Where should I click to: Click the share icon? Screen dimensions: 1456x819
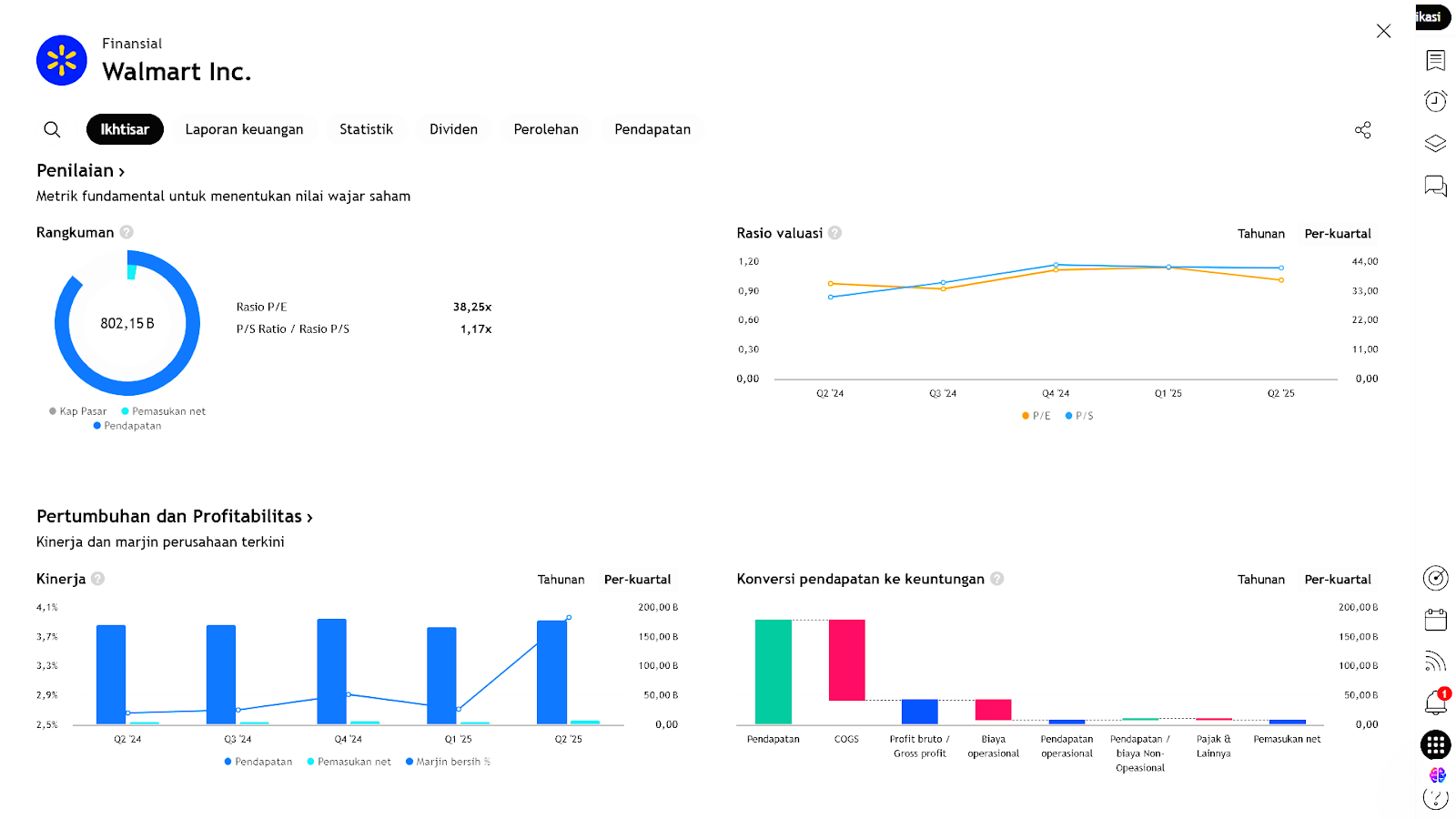1362,130
